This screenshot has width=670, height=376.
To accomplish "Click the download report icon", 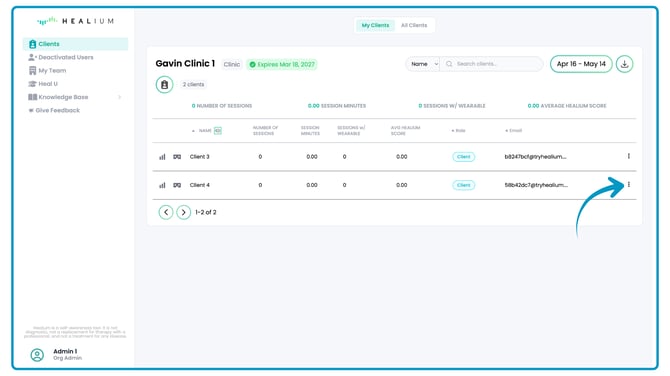I will 624,64.
